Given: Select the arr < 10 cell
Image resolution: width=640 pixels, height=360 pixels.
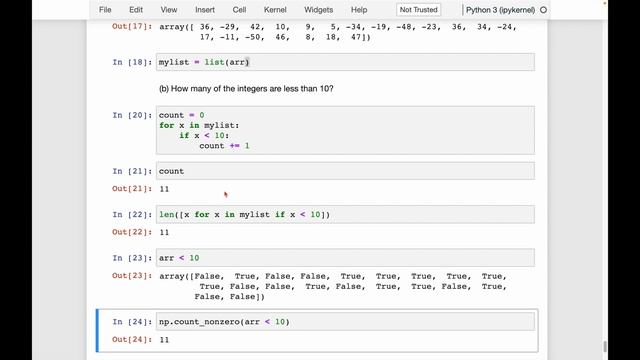Looking at the screenshot, I should coord(345,258).
